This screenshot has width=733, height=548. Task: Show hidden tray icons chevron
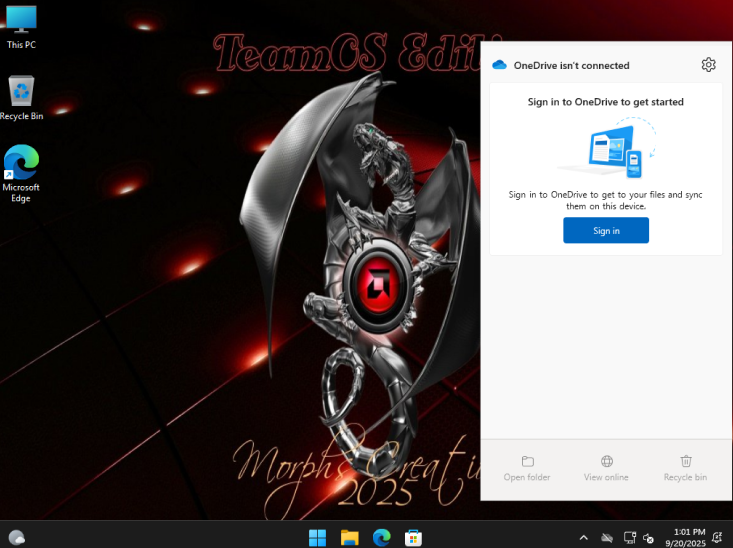coord(583,538)
